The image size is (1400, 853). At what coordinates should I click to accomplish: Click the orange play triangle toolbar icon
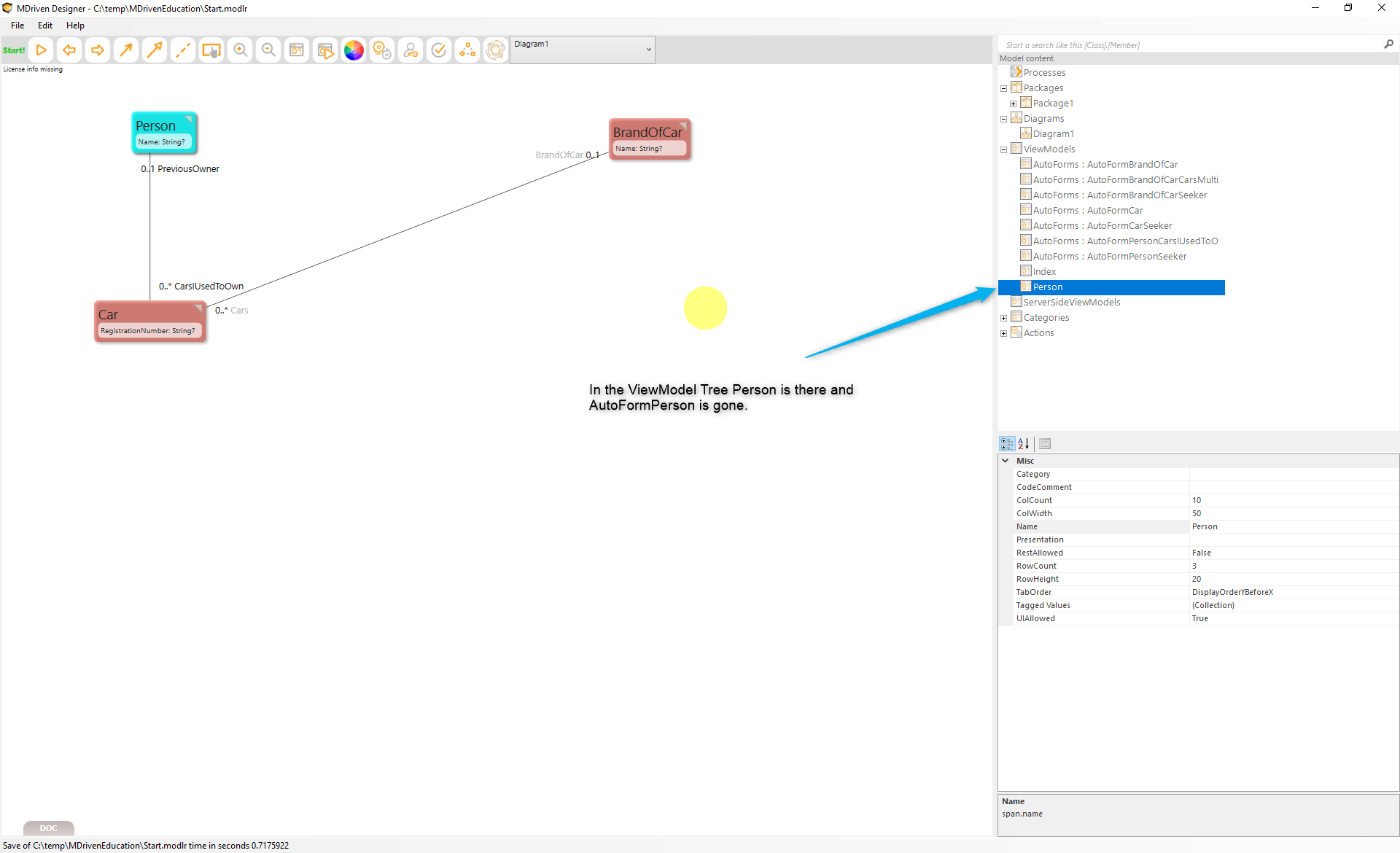(42, 50)
